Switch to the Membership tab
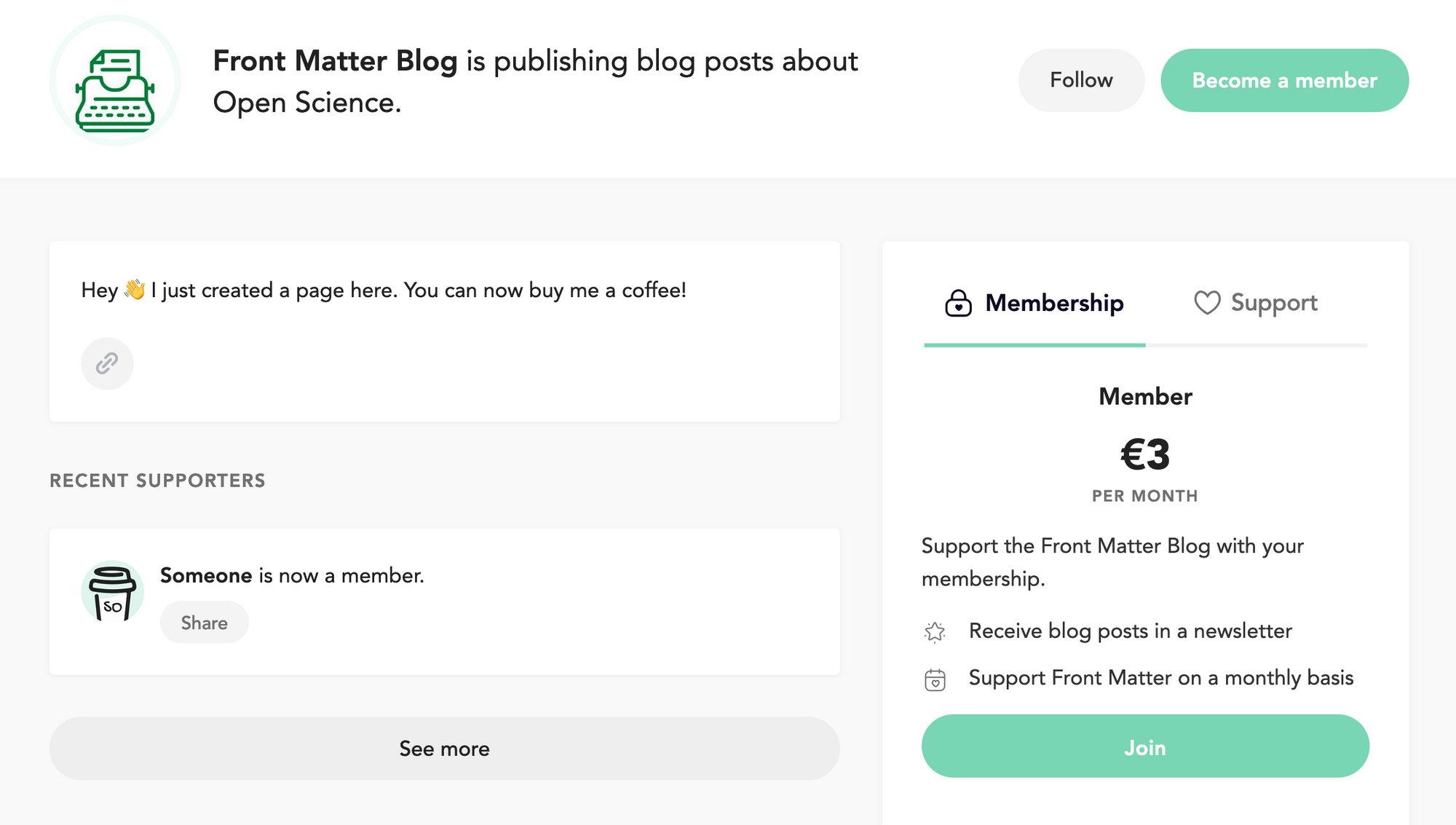This screenshot has height=825, width=1456. coord(1034,304)
